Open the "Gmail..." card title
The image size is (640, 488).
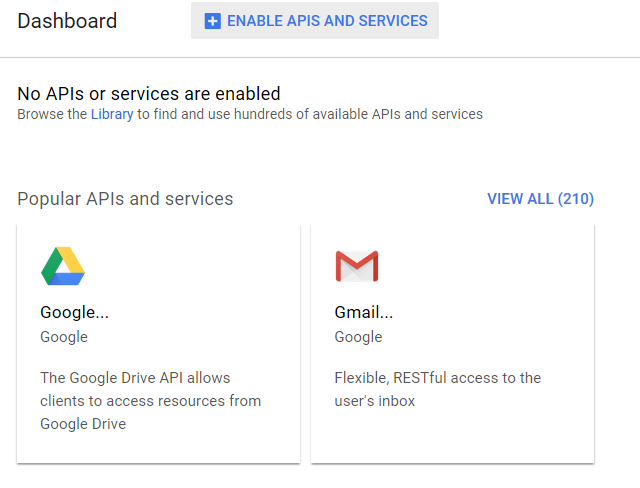[363, 312]
